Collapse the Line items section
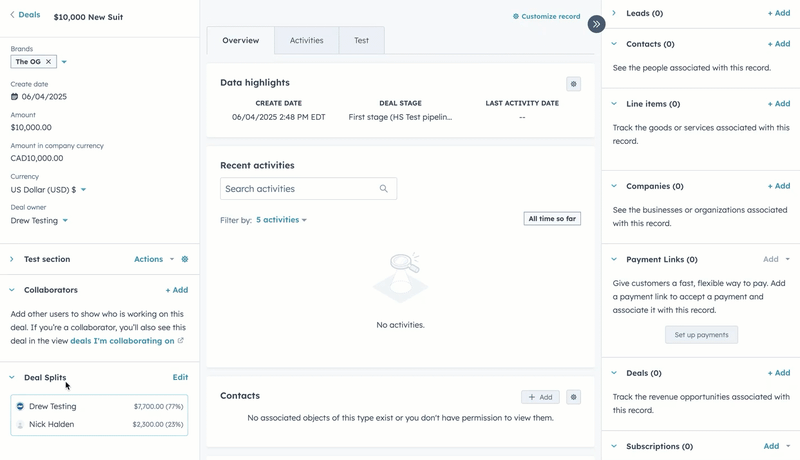The image size is (800, 460). (x=614, y=104)
